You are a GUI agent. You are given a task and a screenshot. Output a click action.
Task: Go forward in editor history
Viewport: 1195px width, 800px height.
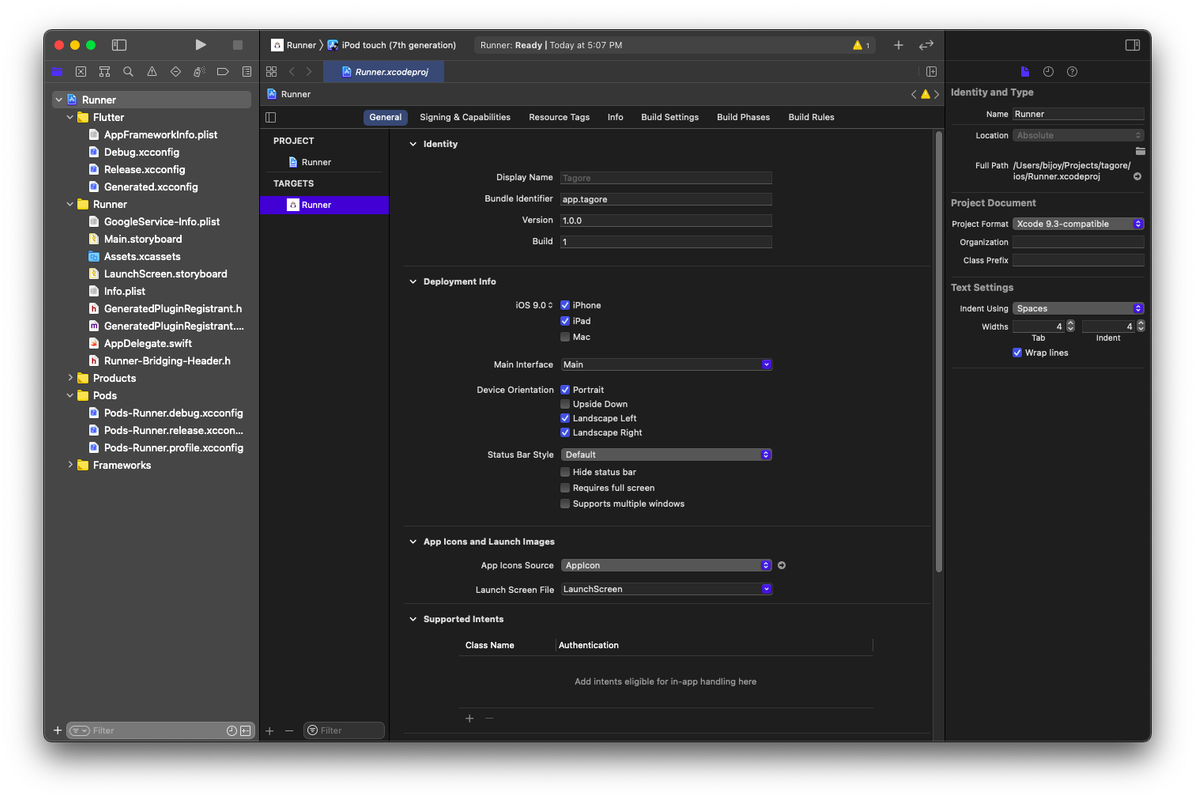309,72
